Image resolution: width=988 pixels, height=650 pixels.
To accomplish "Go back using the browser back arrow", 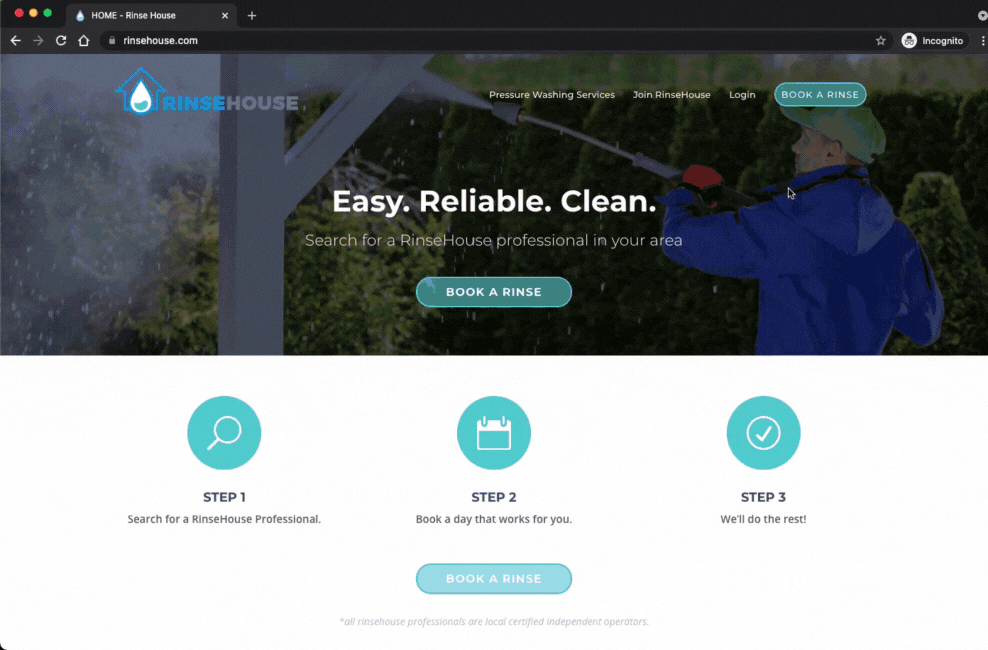I will [15, 41].
